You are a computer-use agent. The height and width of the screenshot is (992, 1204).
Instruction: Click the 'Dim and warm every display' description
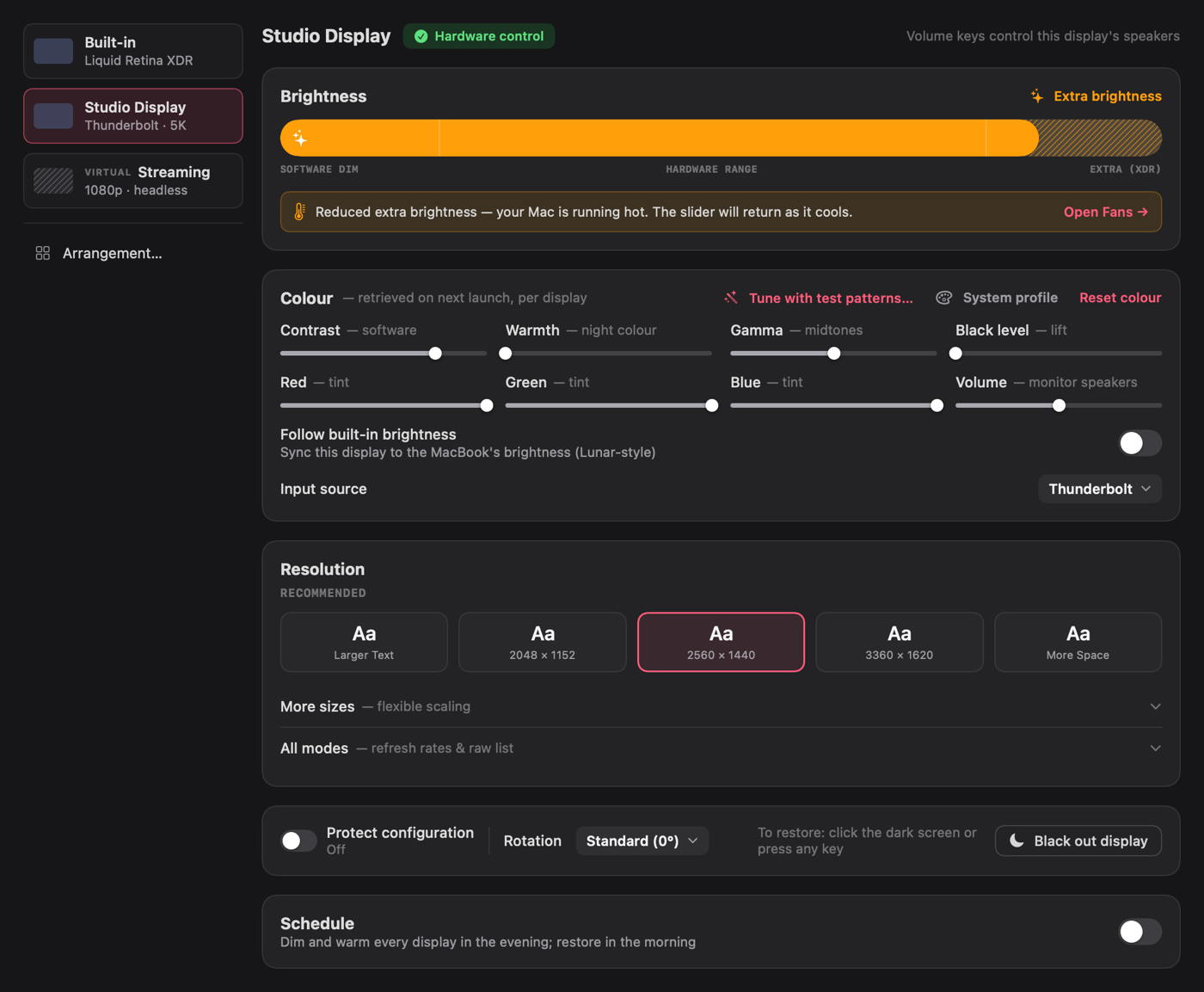(488, 942)
